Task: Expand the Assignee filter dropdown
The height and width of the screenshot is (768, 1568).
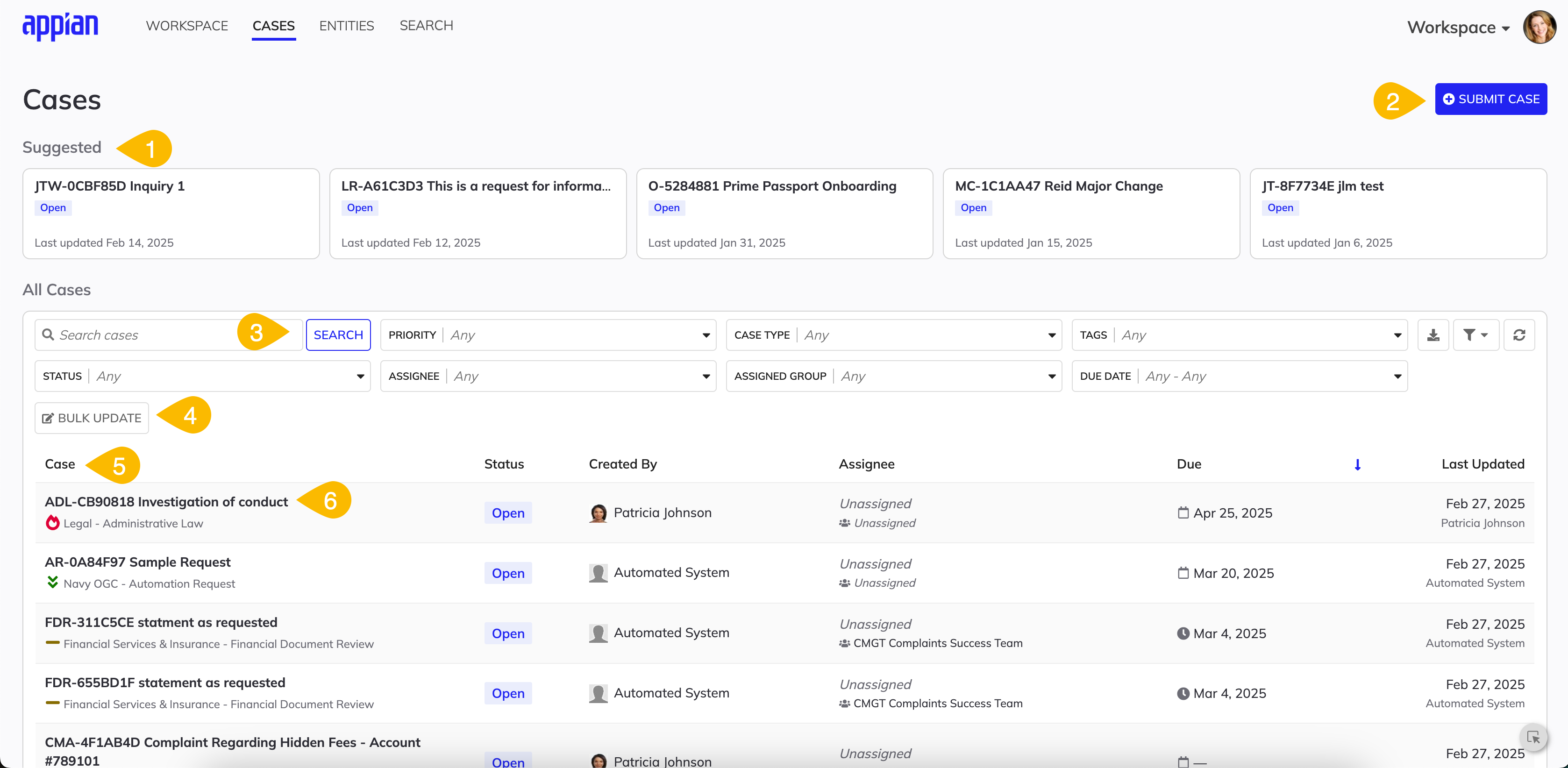Action: (548, 376)
